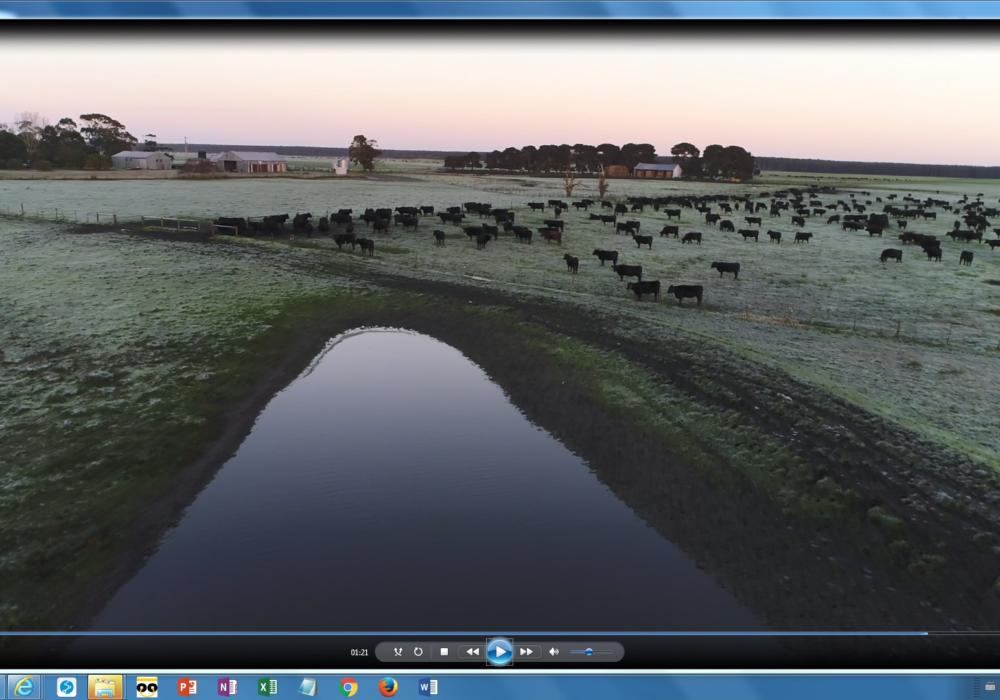
Task: Open Google Chrome from the taskbar
Action: [348, 687]
